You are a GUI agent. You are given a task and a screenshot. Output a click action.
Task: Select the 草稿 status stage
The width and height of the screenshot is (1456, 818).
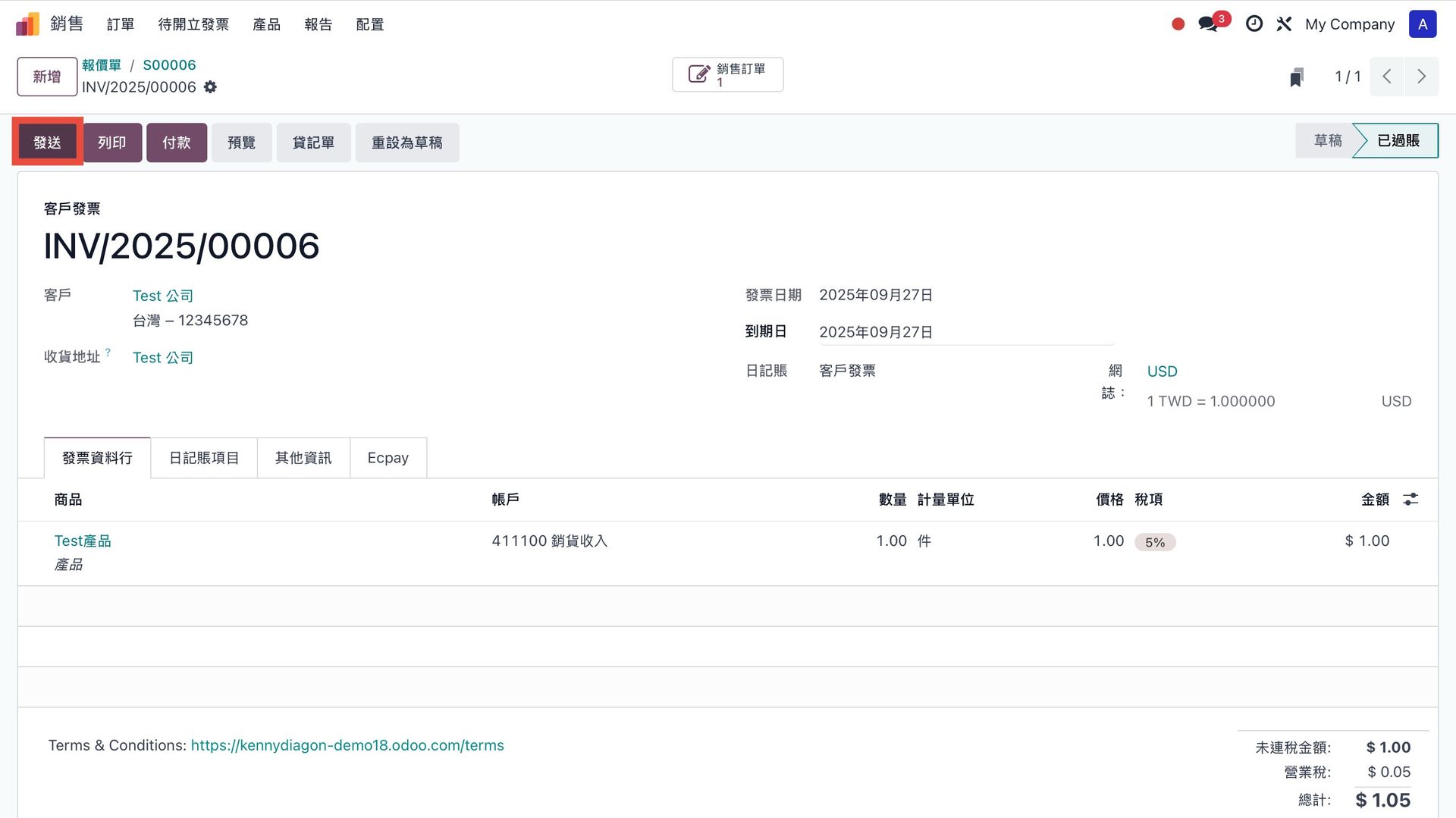(1327, 141)
